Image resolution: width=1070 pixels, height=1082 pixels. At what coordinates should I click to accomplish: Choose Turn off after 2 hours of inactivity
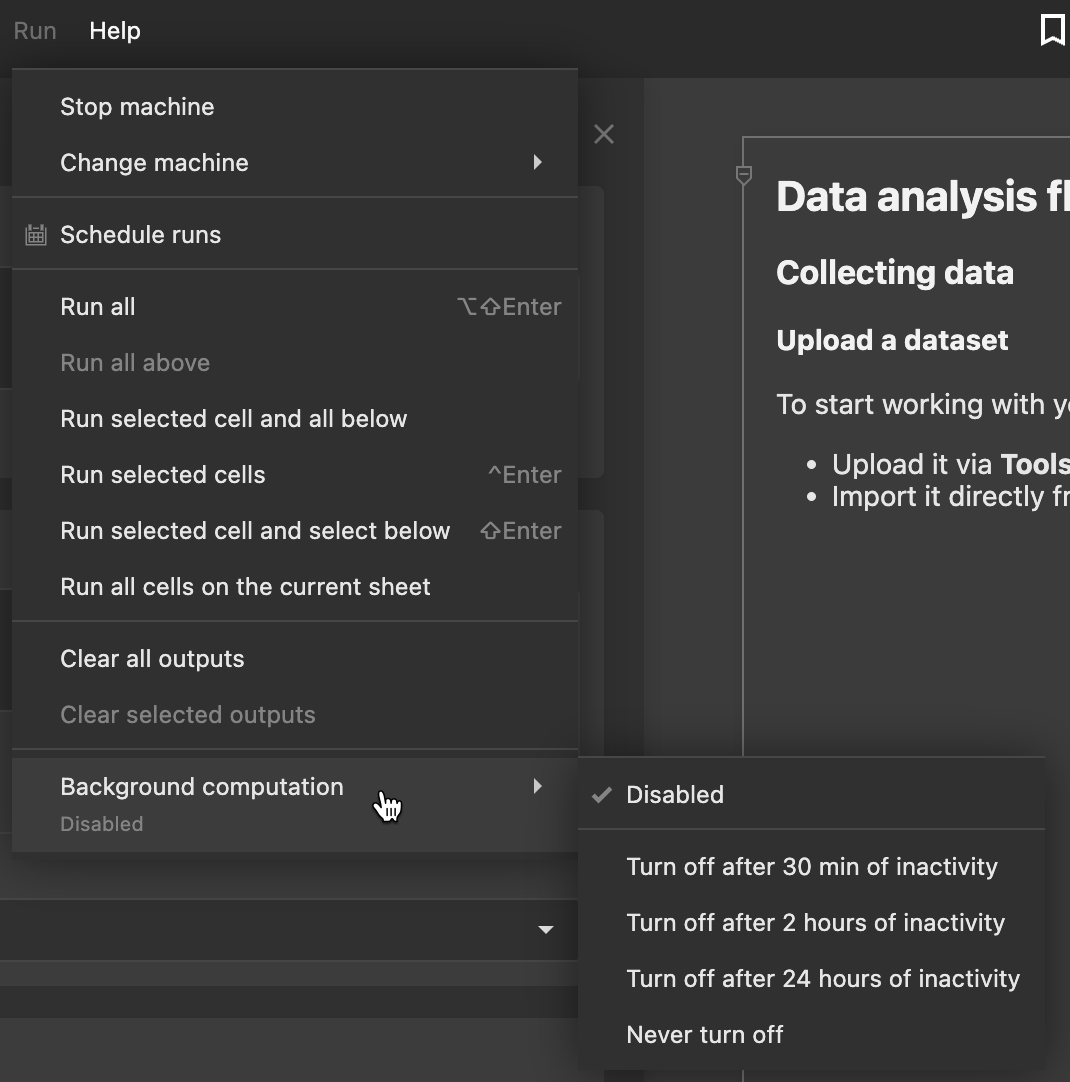(815, 922)
